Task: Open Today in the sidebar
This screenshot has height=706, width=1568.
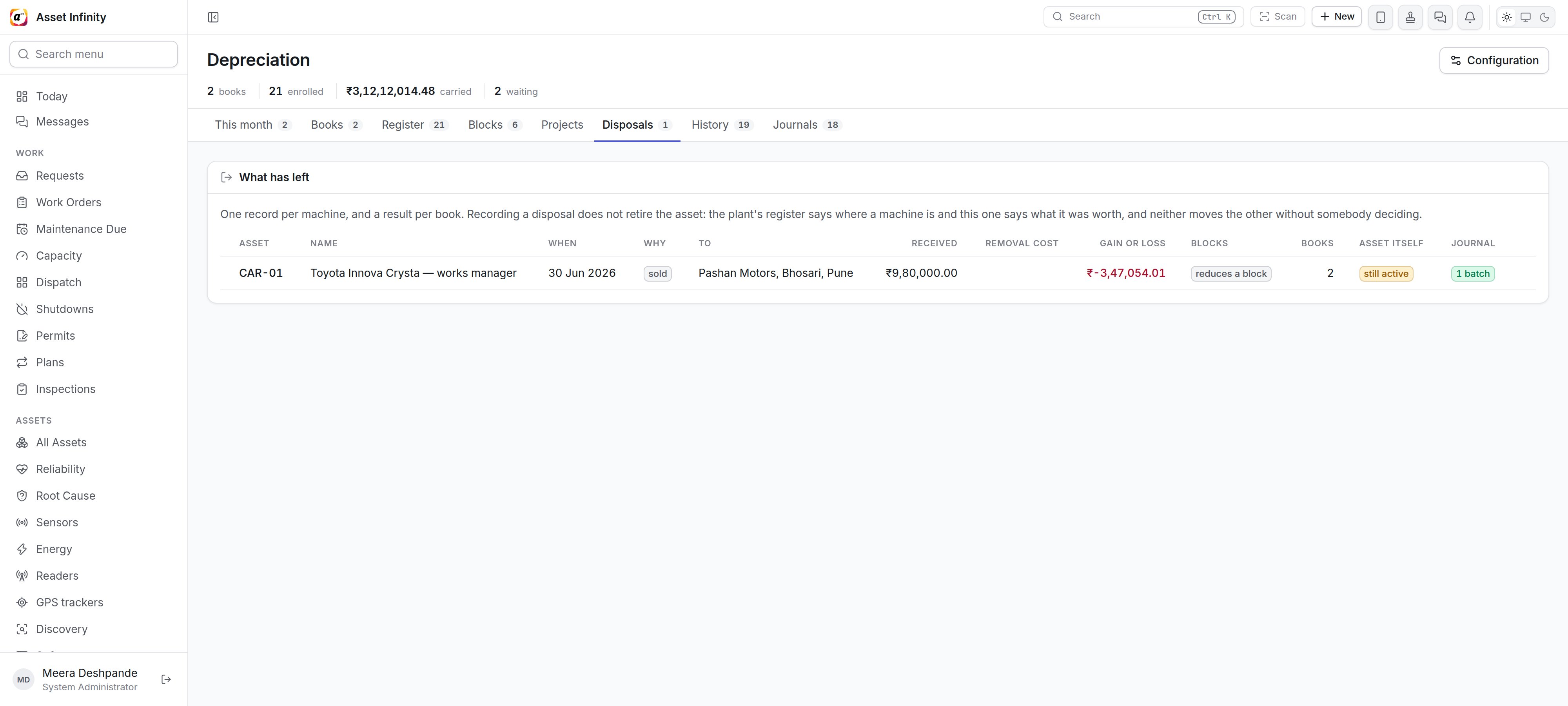Action: click(x=94, y=96)
